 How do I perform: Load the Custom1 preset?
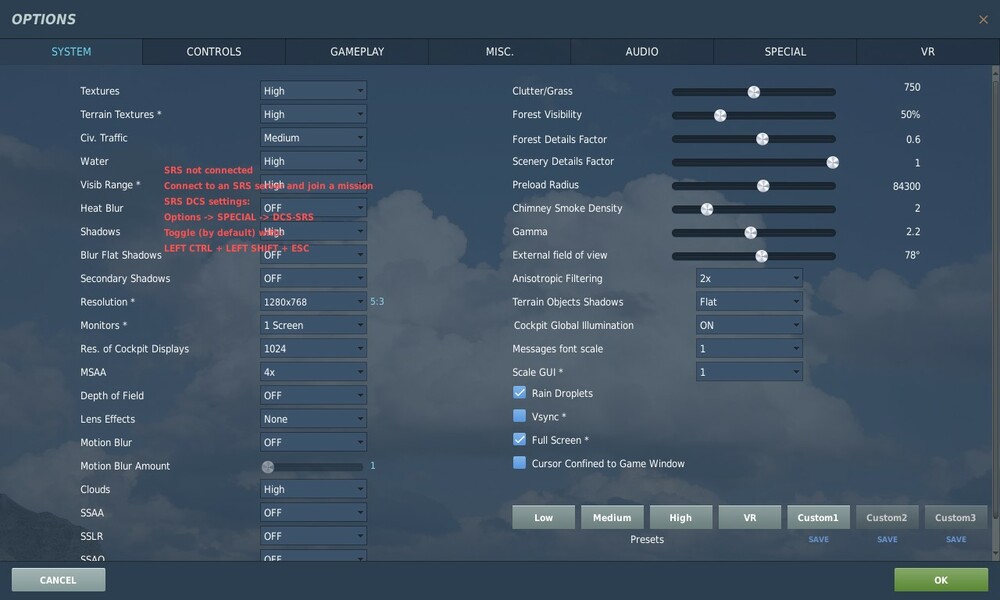point(818,517)
